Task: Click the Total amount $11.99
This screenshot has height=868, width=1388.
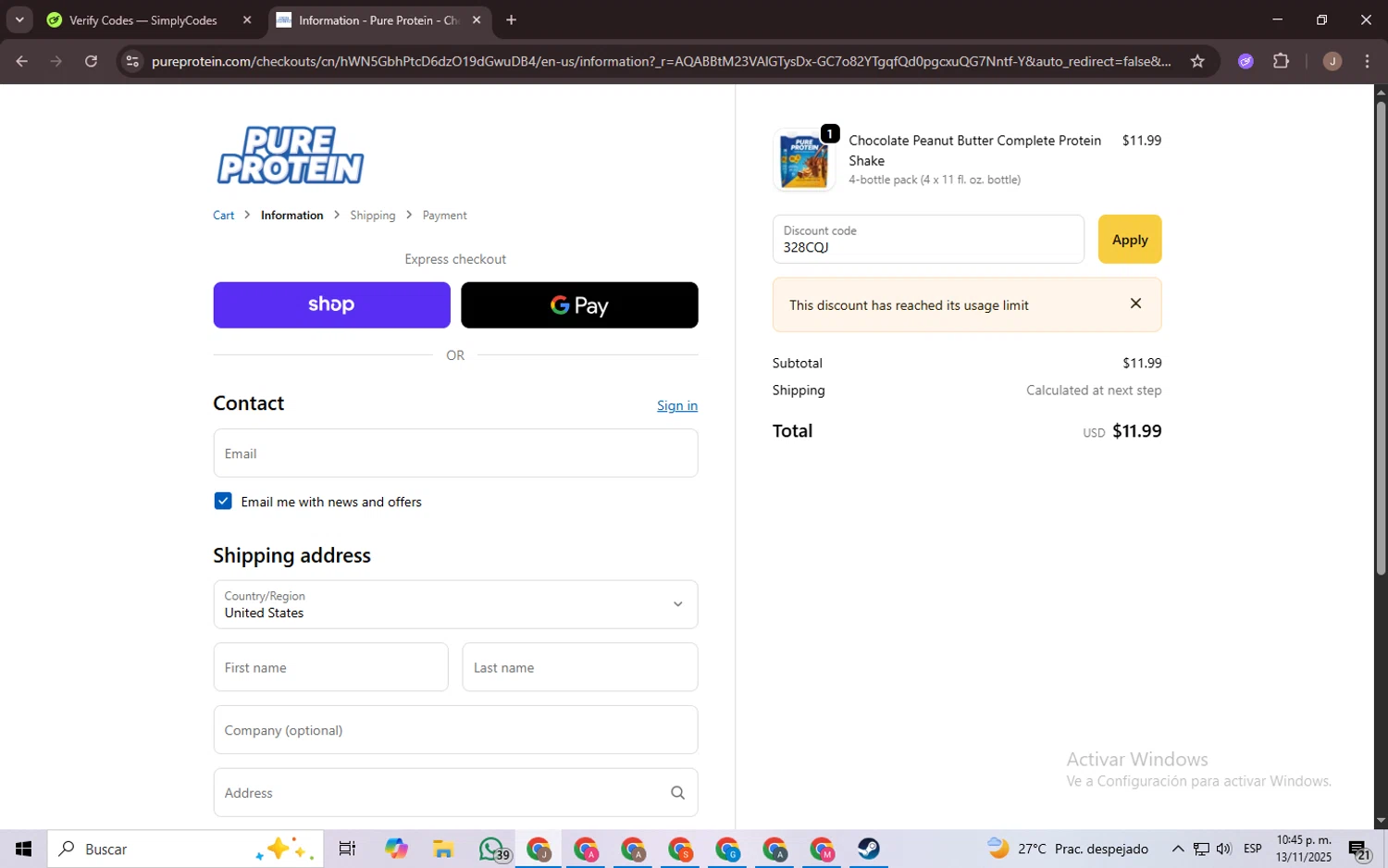Action: 1136,431
